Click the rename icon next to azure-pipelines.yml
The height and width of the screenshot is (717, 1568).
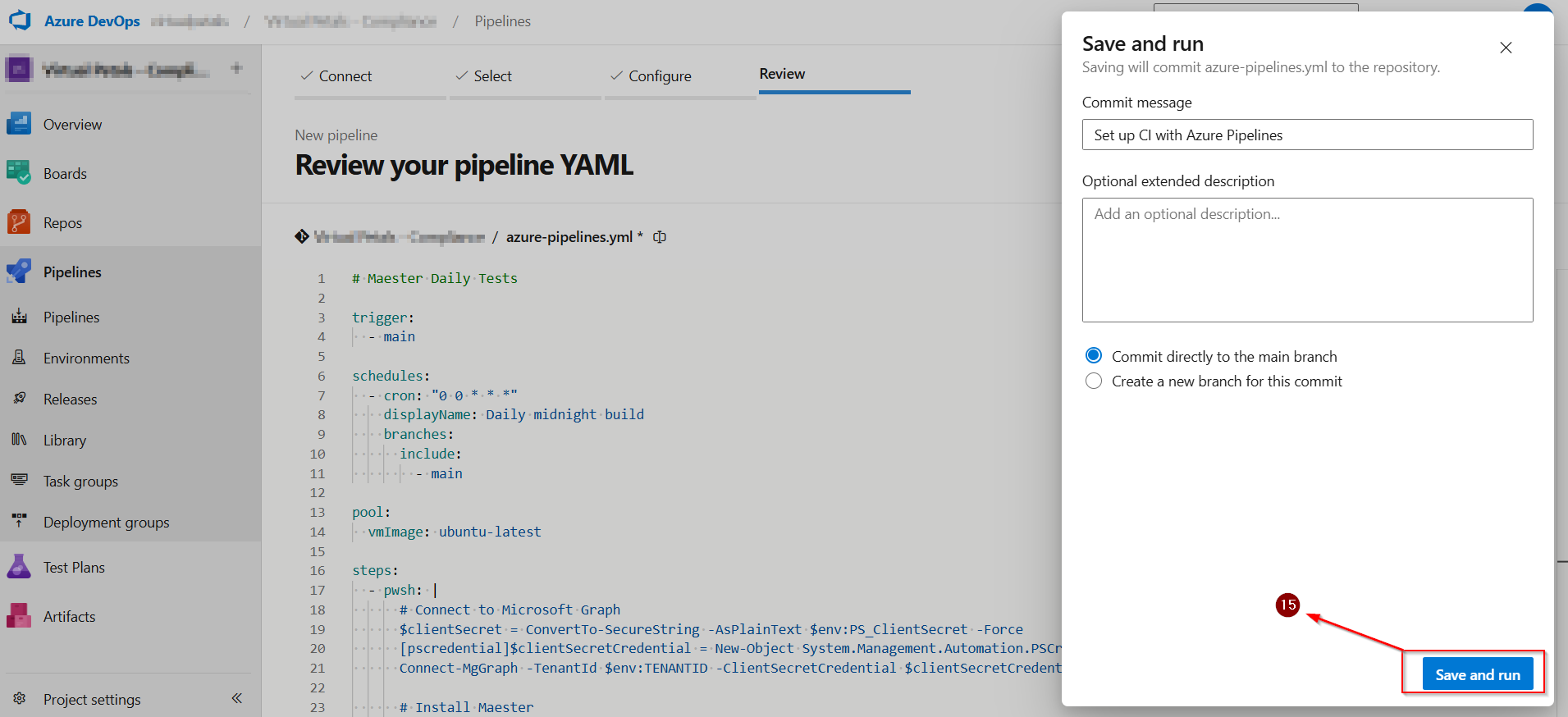[660, 236]
